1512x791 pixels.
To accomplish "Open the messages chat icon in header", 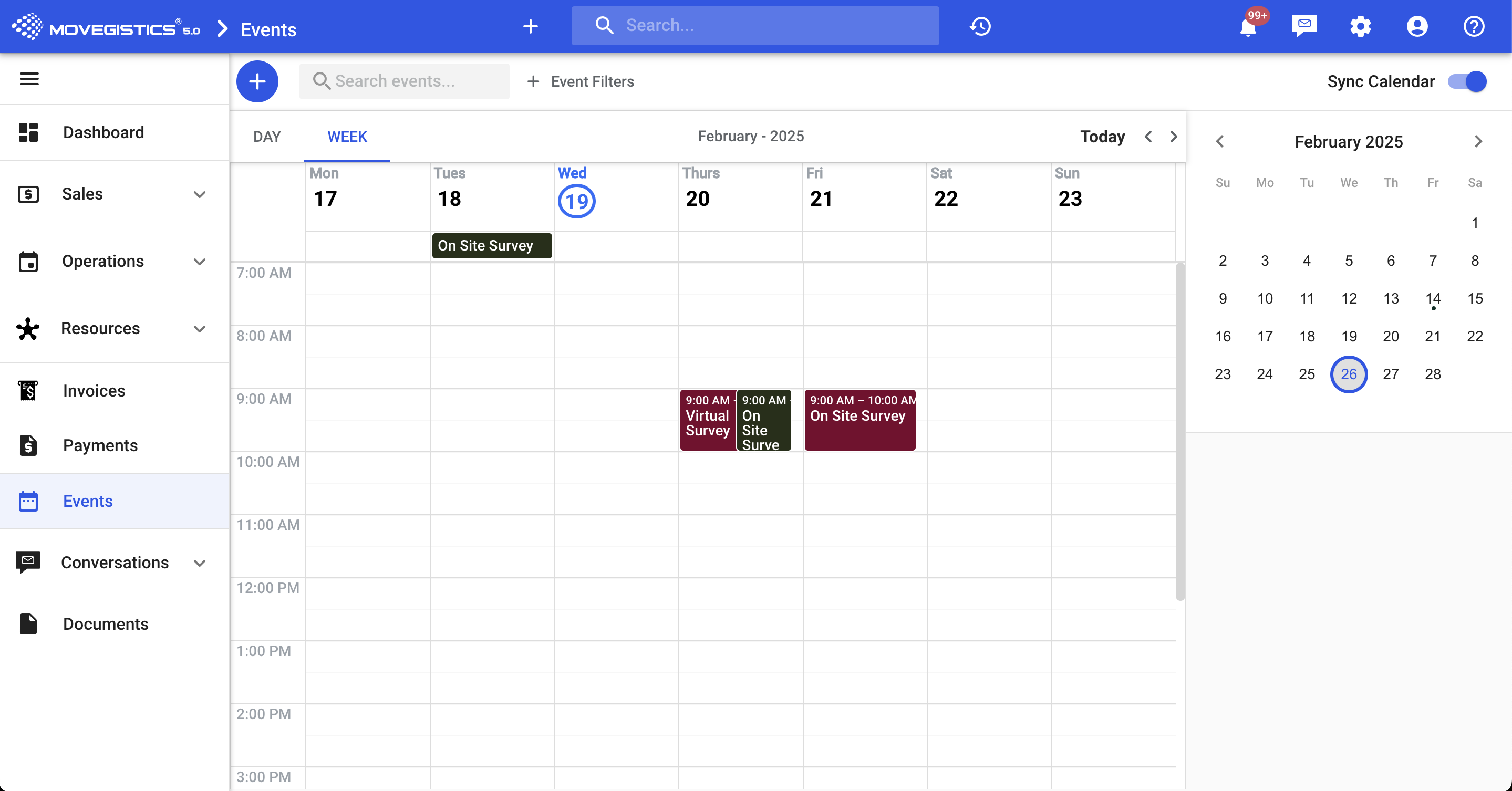I will pos(1304,26).
